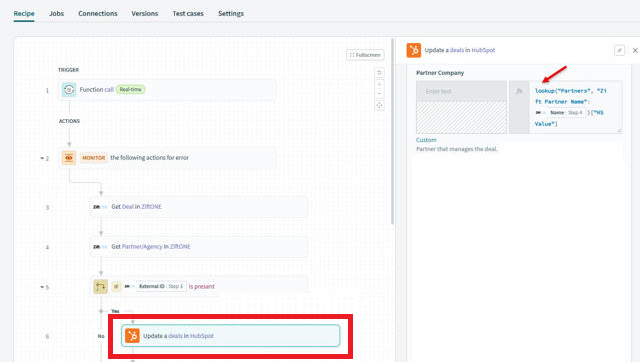Click the MONITOR label badge
The width and height of the screenshot is (640, 362).
tap(93, 158)
